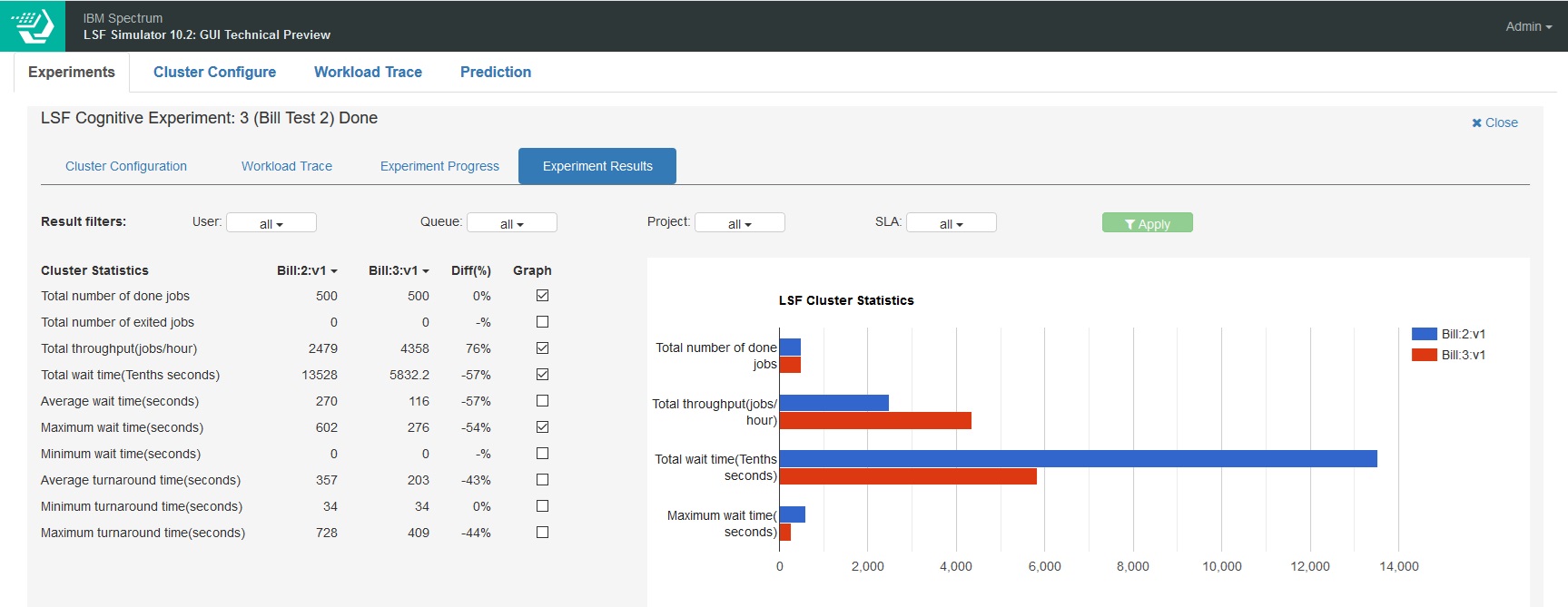Click the blue Total throughput chart bar
Image resolution: width=1568 pixels, height=607 pixels.
pos(834,403)
